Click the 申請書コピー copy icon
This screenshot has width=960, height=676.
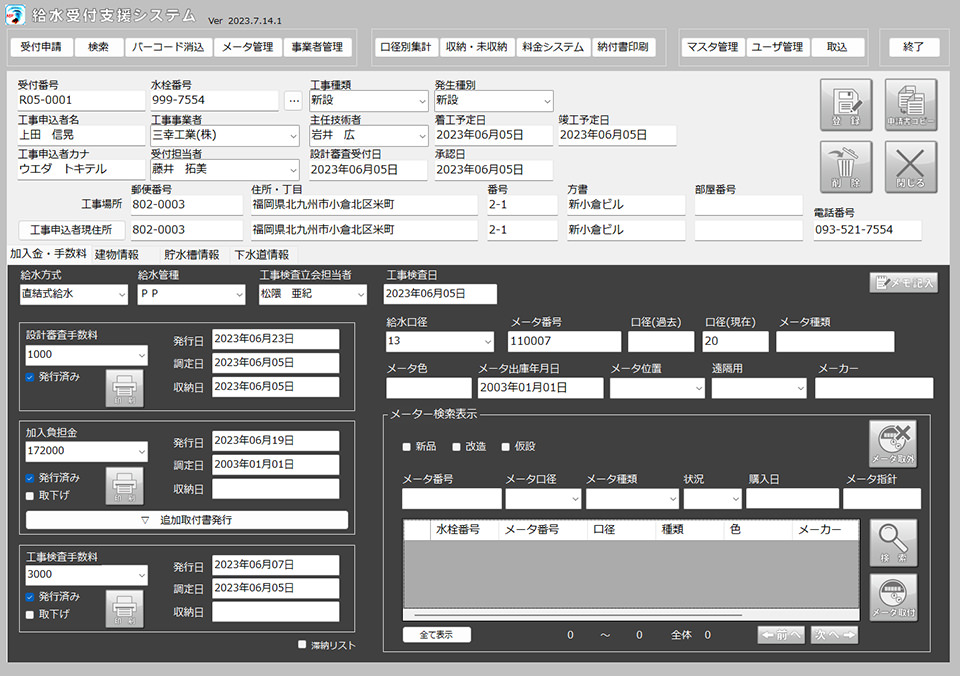tap(910, 104)
